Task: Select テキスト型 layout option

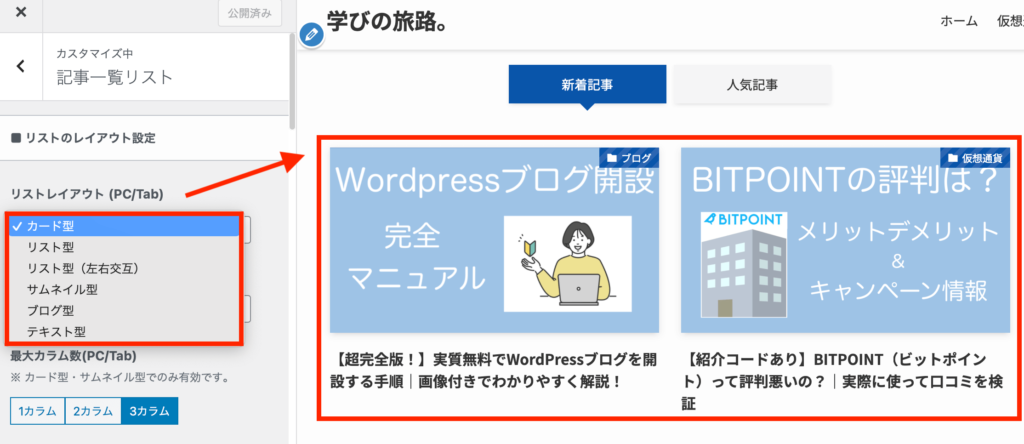Action: [124, 331]
